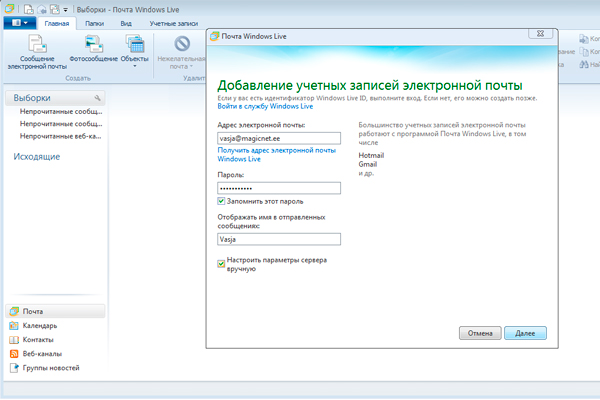Click the e-mail address input field
This screenshot has height=400, width=600.
coord(279,138)
